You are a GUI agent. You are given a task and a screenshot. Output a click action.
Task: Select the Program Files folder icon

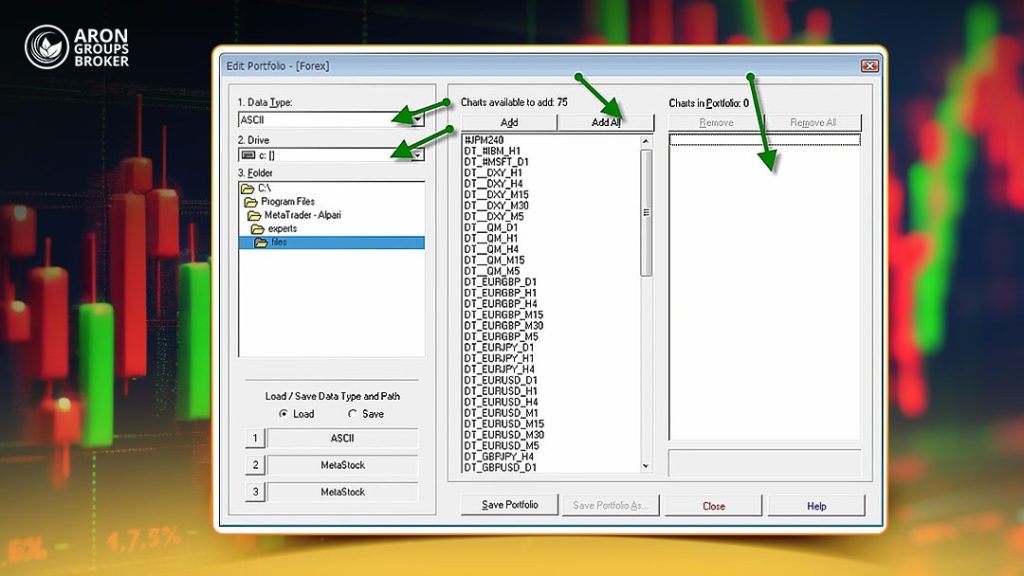(251, 202)
